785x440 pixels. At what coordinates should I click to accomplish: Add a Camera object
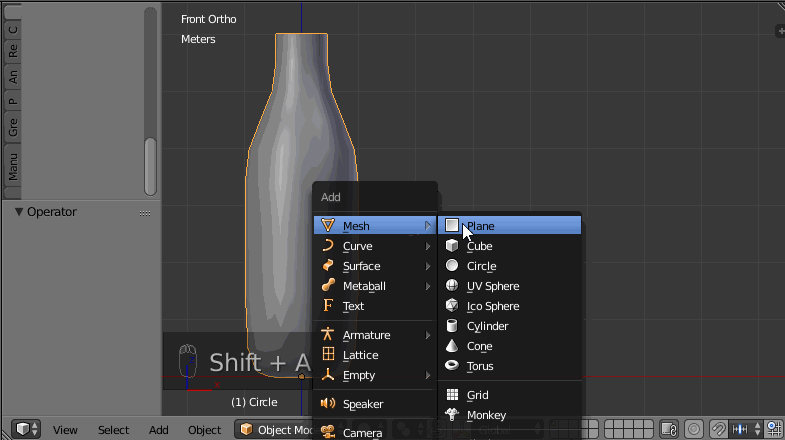pyautogui.click(x=375, y=432)
